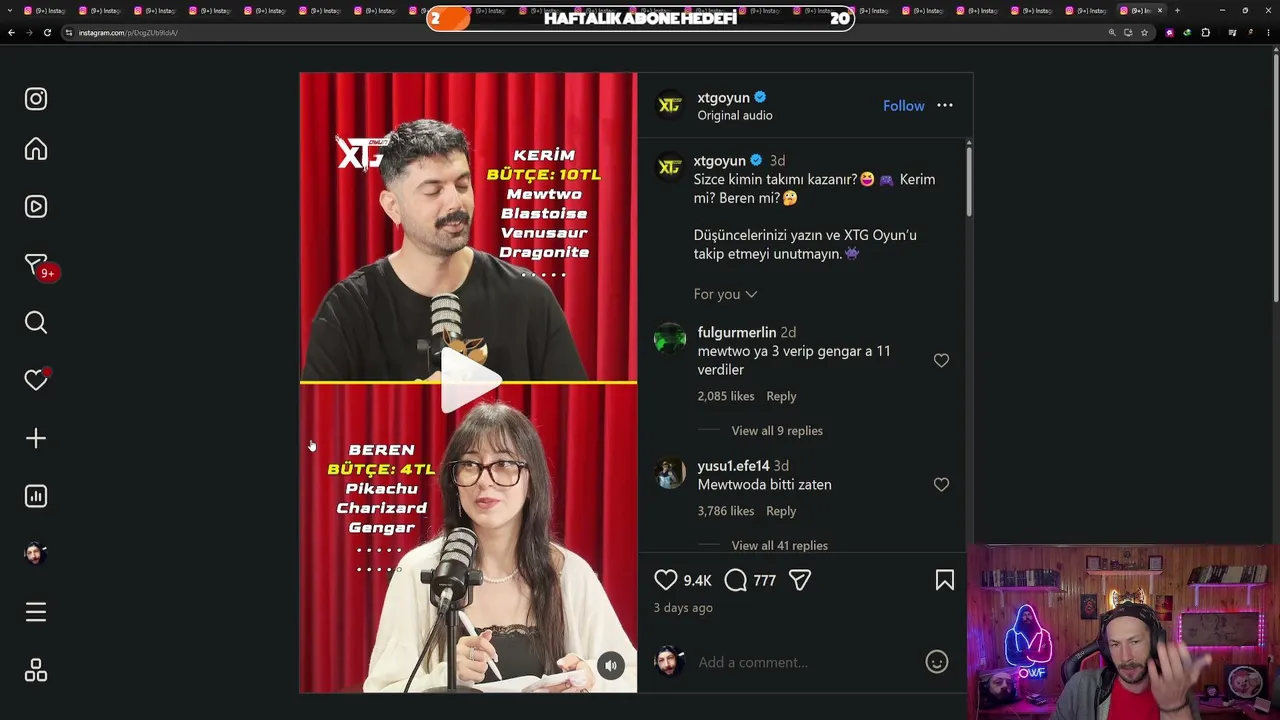The image size is (1280, 720).
Task: Expand View all 9 replies
Action: tap(777, 431)
